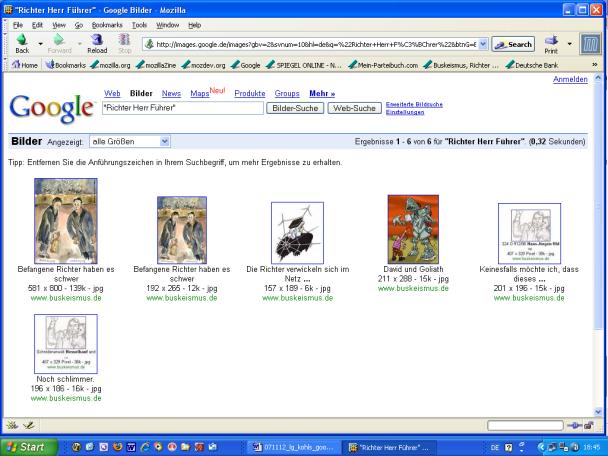Open the Bookmarks folder in bookmarks toolbar
This screenshot has height=456, width=608.
click(x=65, y=65)
